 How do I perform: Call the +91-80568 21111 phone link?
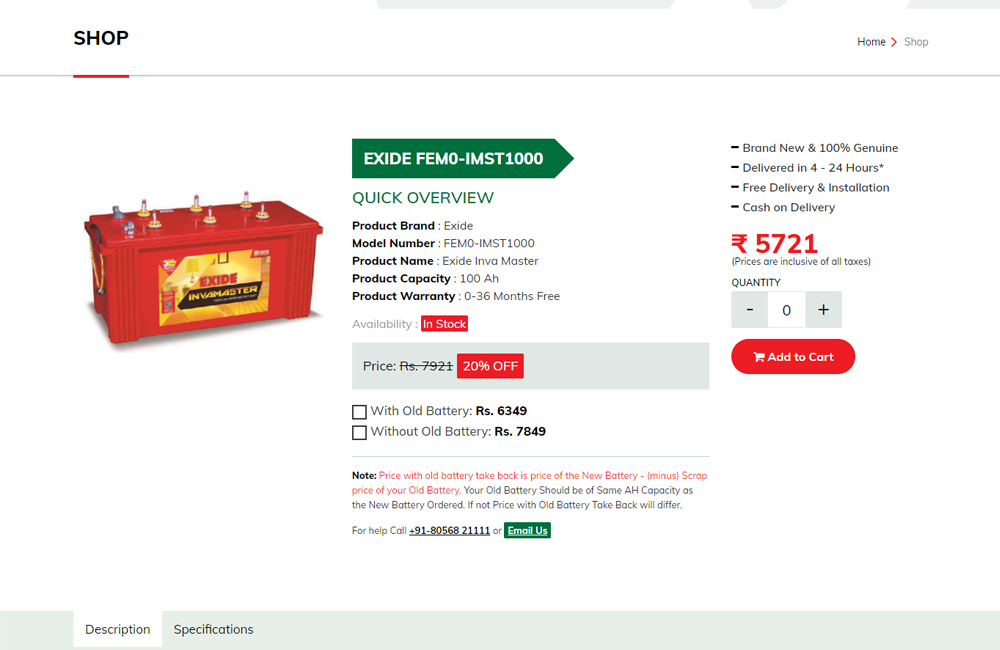449,531
